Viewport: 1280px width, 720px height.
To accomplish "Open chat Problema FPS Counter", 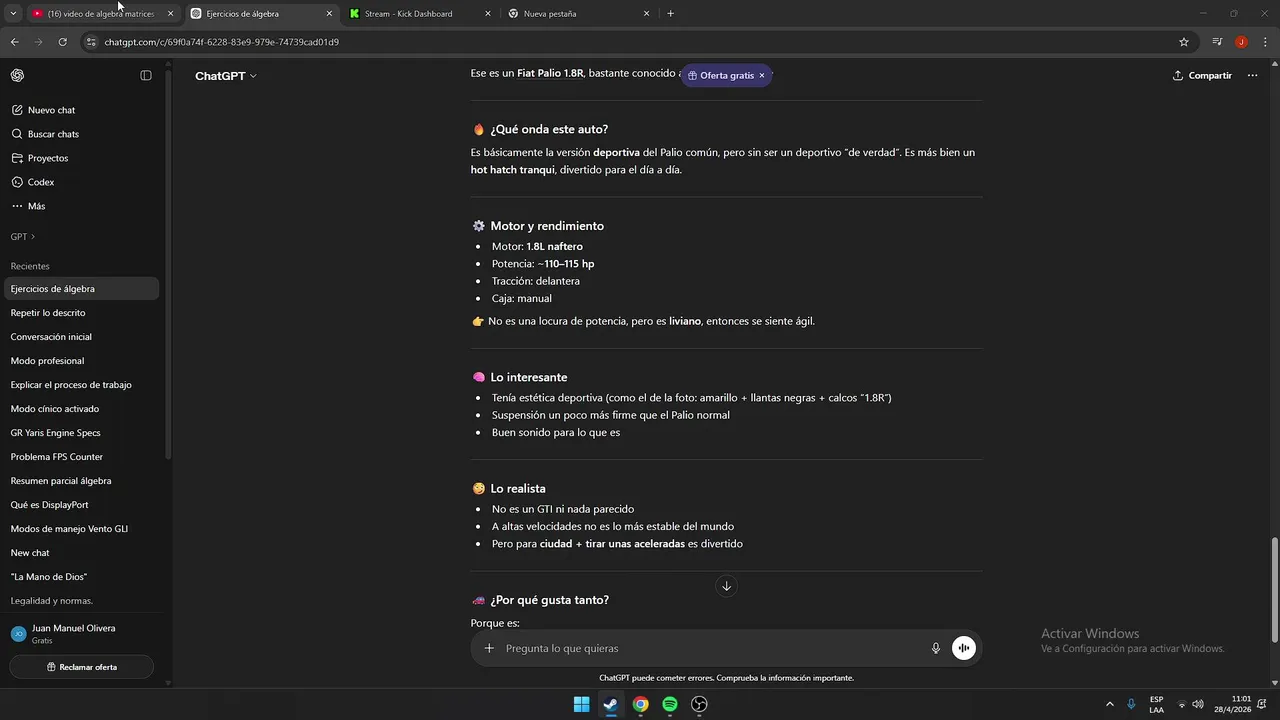I will 80,457.
